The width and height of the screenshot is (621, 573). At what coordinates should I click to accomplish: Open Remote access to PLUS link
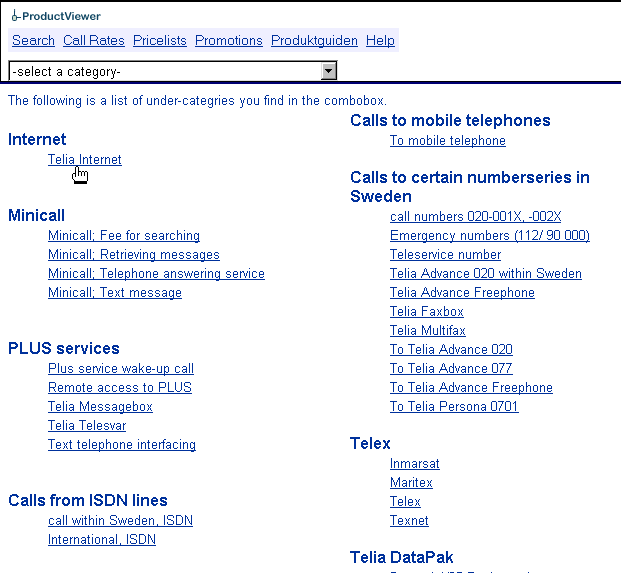coord(120,387)
